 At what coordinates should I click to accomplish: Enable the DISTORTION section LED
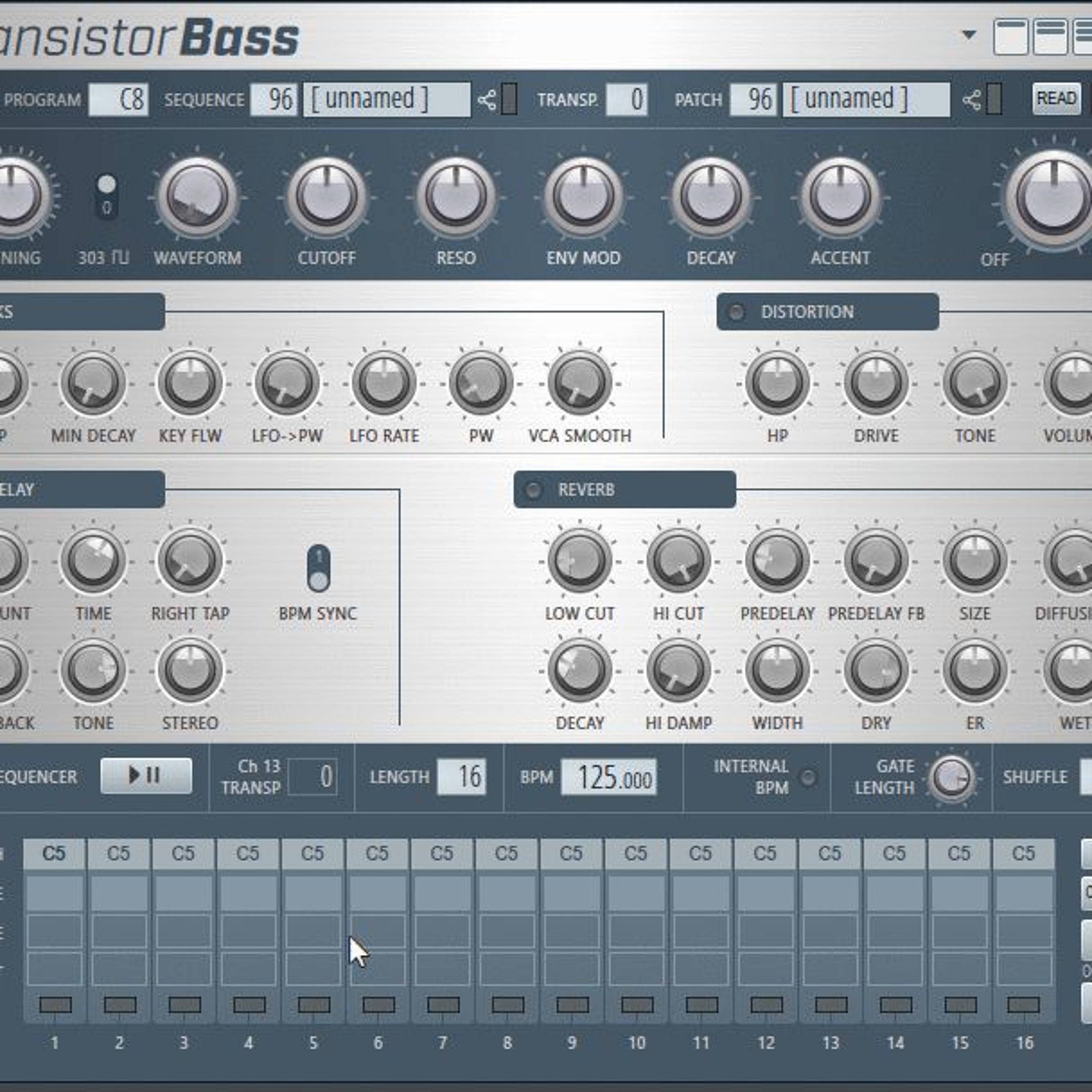pos(736,312)
